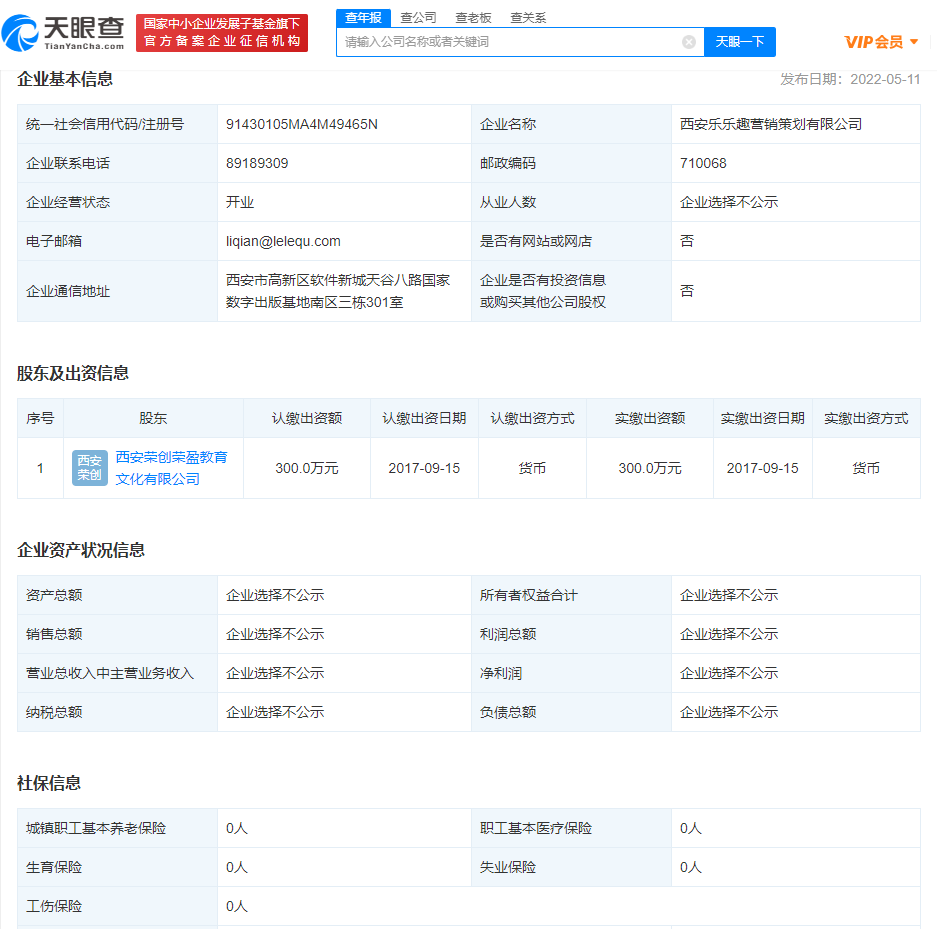Viewport: 937px width, 929px height.
Task: Click the credit code 91430105MA4M49465N
Action: pyautogui.click(x=302, y=124)
